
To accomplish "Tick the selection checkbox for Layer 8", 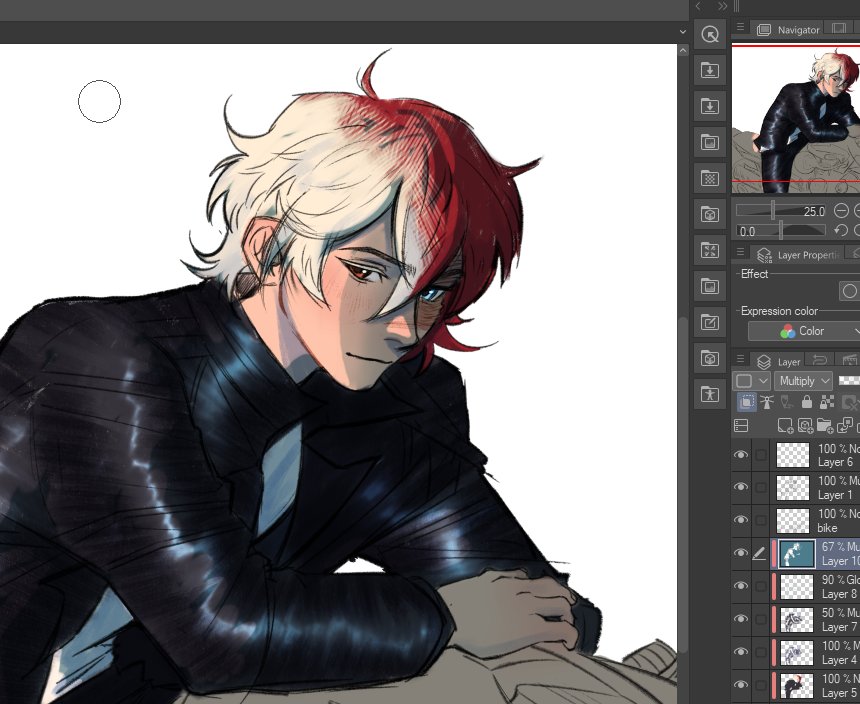I will (761, 586).
